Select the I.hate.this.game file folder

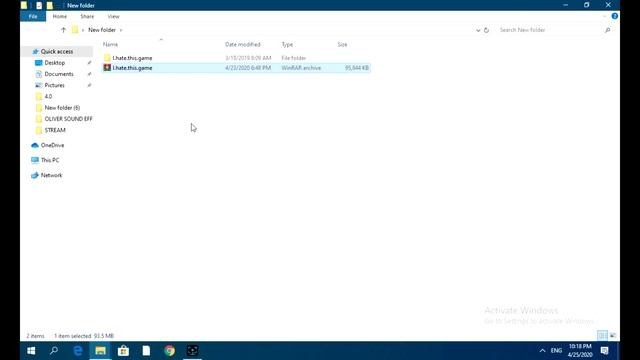(x=132, y=58)
